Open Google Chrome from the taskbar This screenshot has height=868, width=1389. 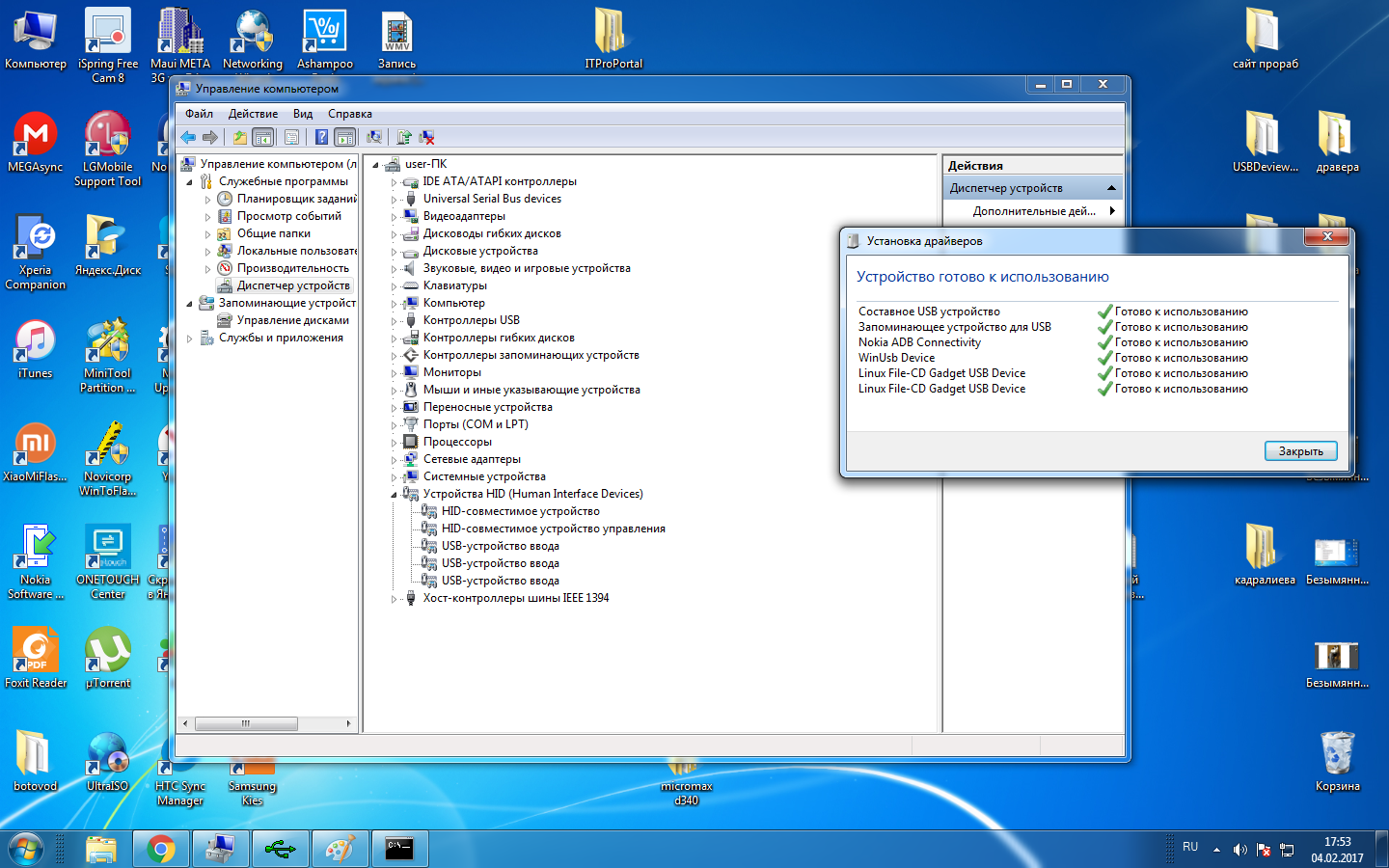(x=161, y=849)
